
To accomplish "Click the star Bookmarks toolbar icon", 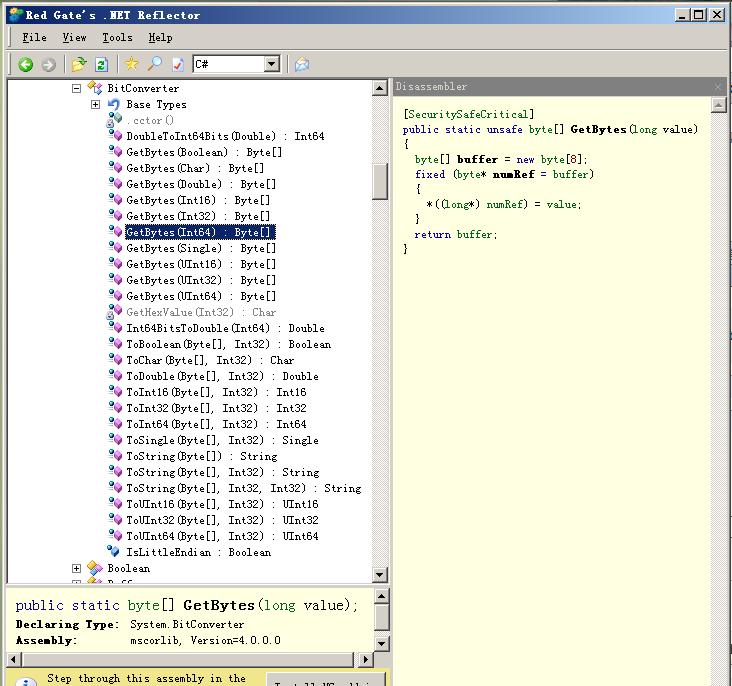I will click(x=131, y=64).
